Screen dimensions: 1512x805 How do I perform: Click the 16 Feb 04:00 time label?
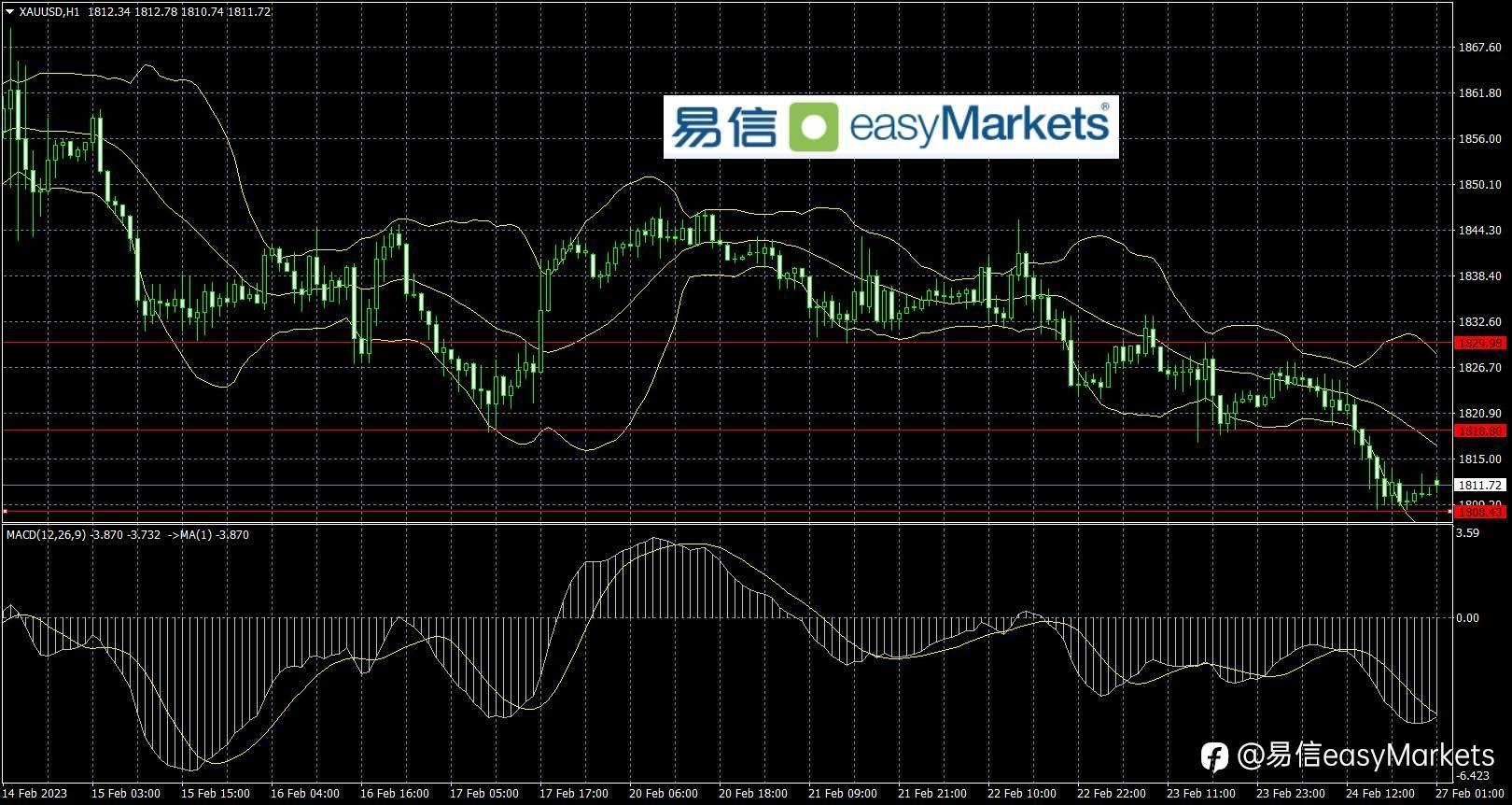click(x=305, y=794)
